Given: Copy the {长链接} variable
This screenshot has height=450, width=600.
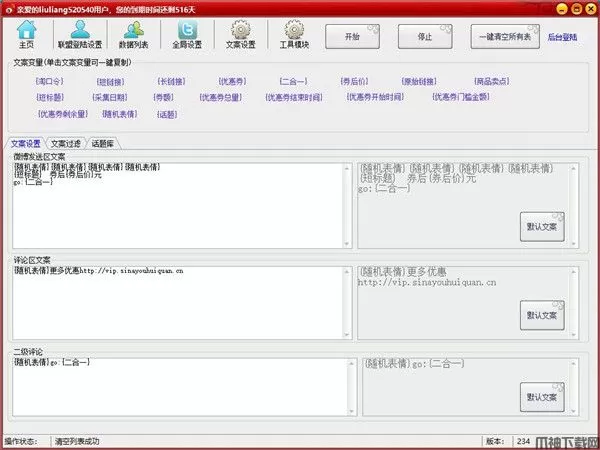Looking at the screenshot, I should [x=171, y=81].
